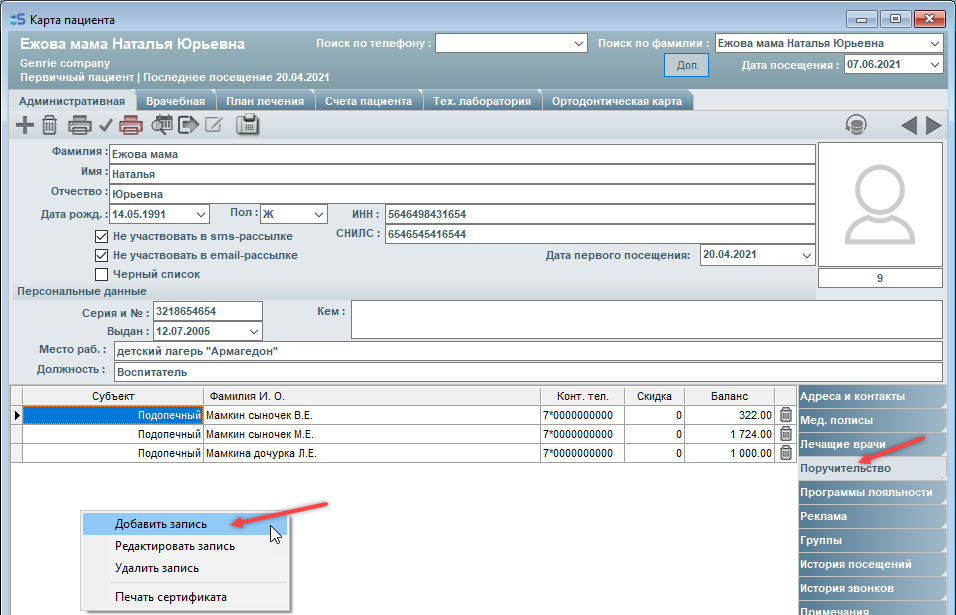Click the telephone icon in the toolbar
The height and width of the screenshot is (615, 956).
247,125
